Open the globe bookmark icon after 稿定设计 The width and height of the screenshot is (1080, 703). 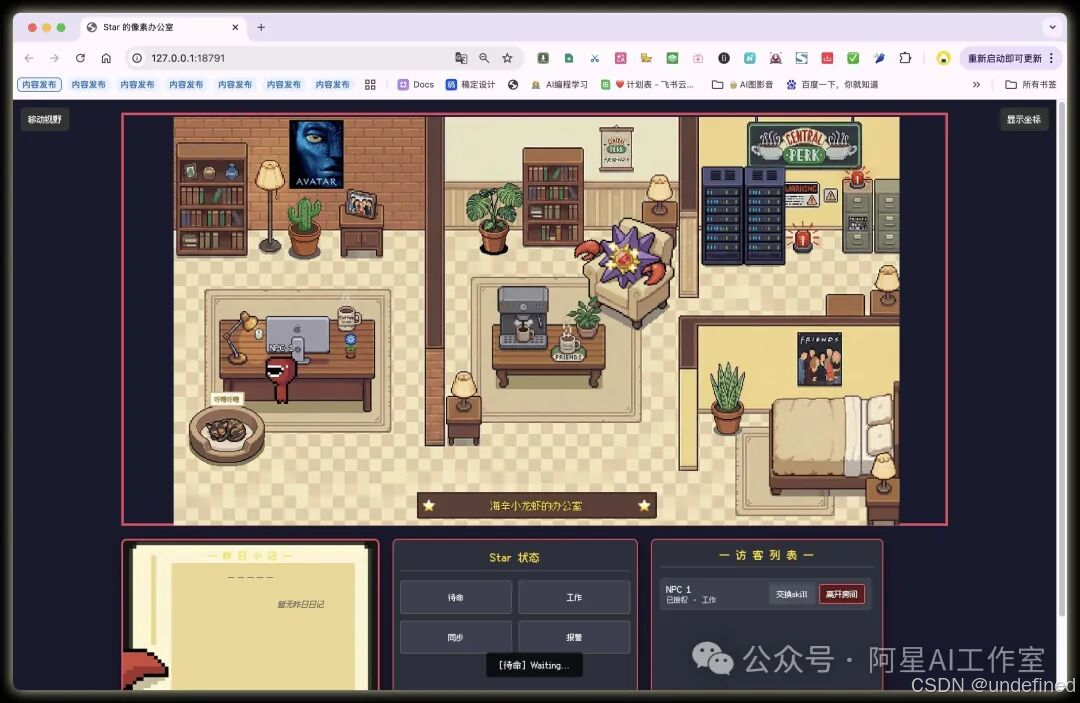coord(513,85)
